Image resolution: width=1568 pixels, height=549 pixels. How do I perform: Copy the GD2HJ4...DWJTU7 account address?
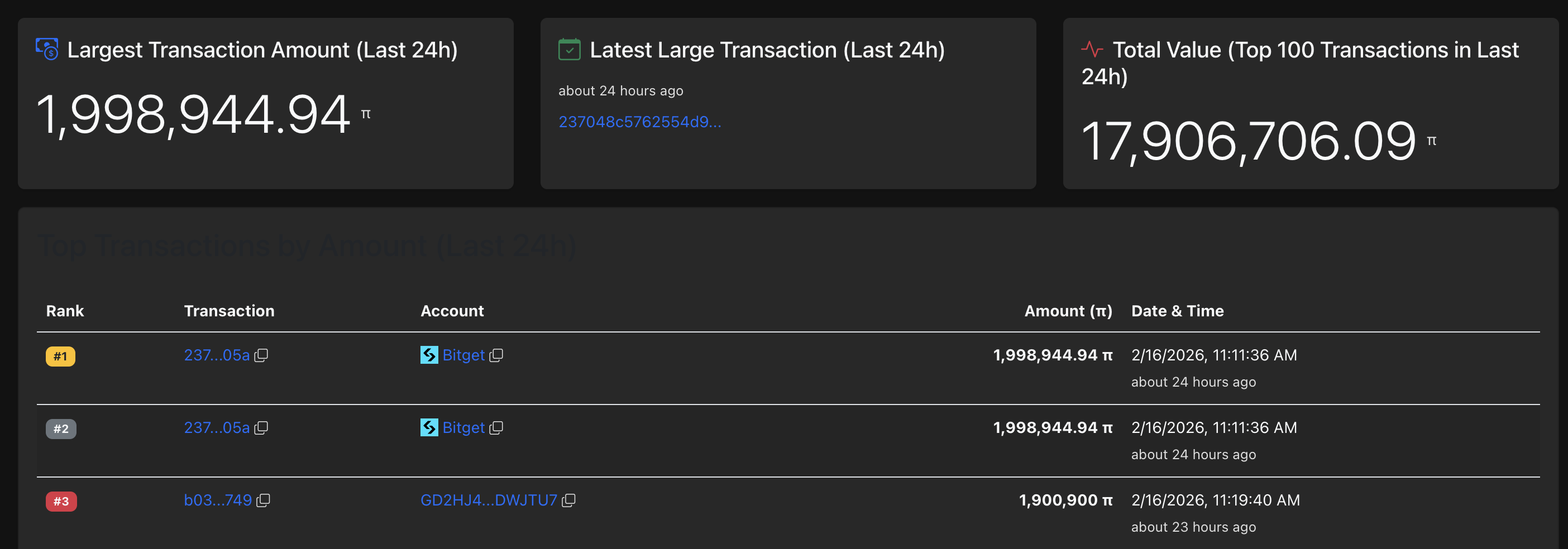pos(568,500)
